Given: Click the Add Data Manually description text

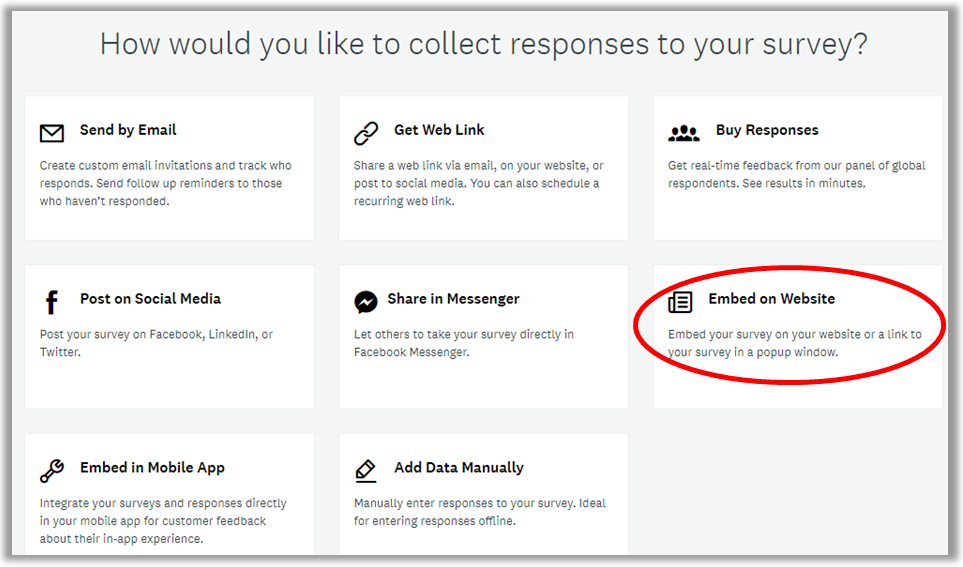Looking at the screenshot, I should point(480,512).
